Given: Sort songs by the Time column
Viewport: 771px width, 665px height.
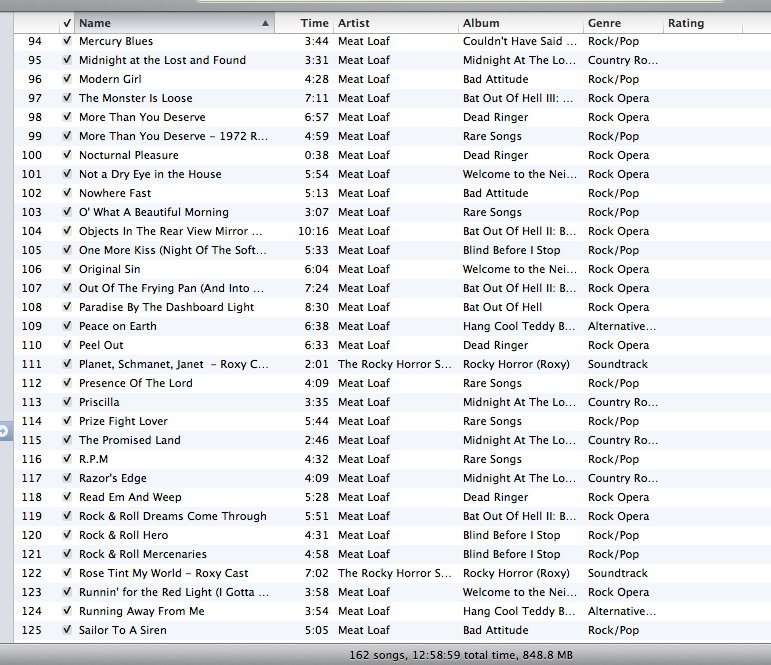Looking at the screenshot, I should 314,23.
